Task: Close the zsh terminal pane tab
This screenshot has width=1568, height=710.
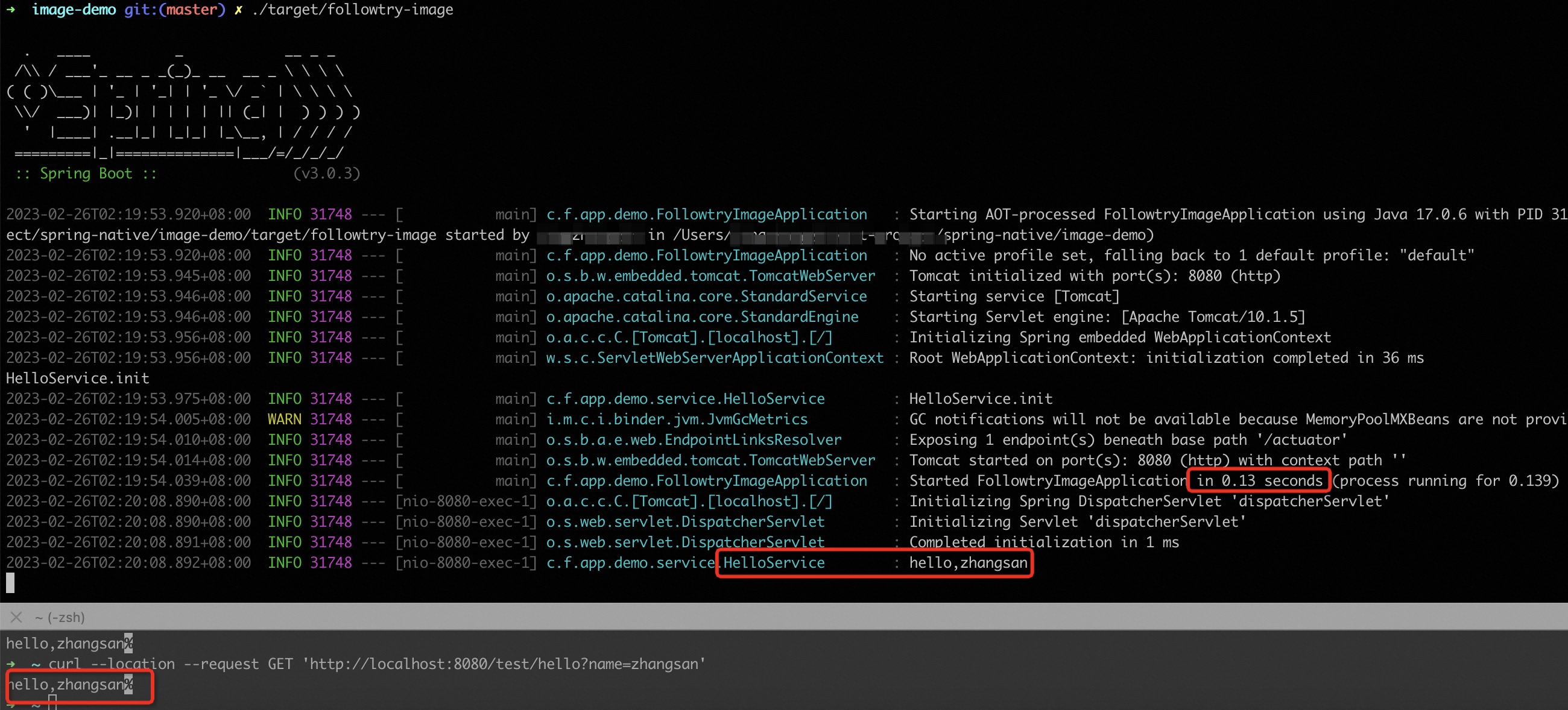Action: coord(16,617)
